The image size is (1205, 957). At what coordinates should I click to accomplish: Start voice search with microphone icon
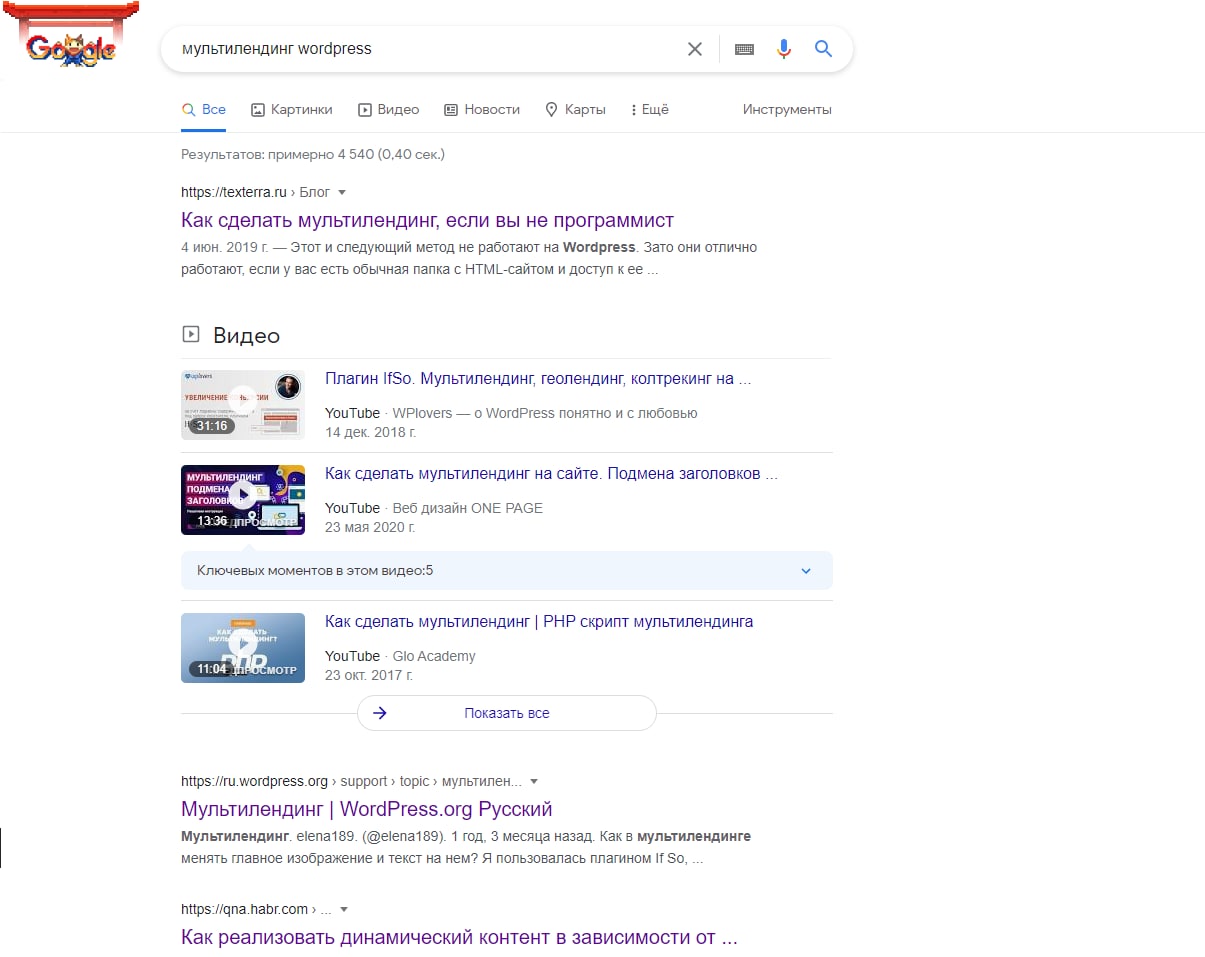[x=784, y=49]
